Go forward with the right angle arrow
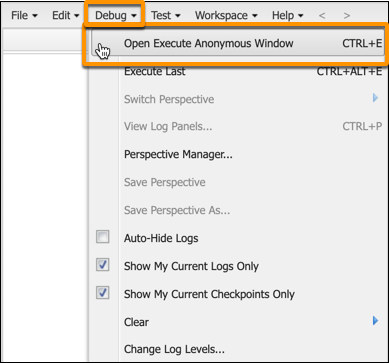 [347, 15]
